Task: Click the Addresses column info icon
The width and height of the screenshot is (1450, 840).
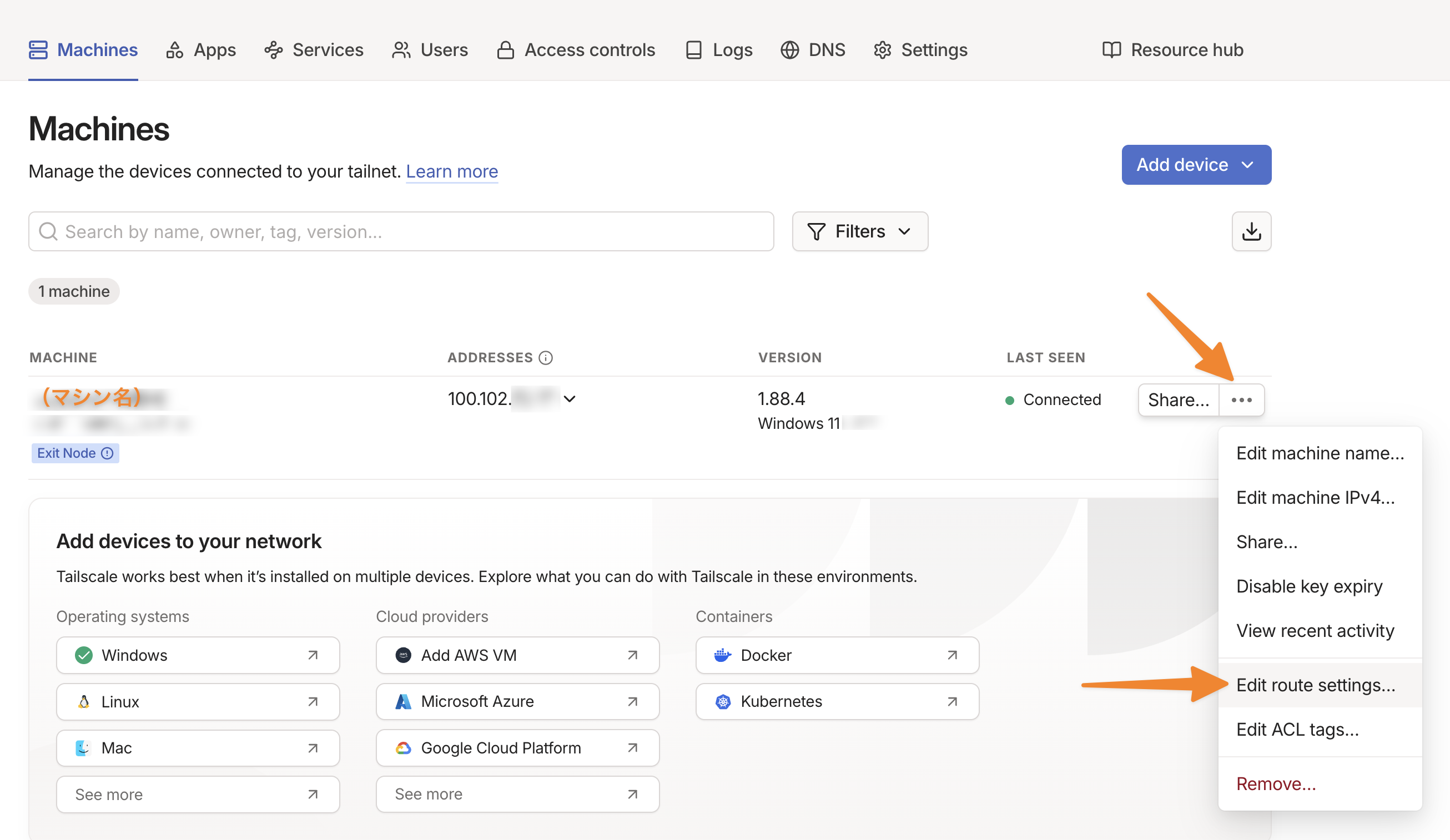Action: click(546, 358)
